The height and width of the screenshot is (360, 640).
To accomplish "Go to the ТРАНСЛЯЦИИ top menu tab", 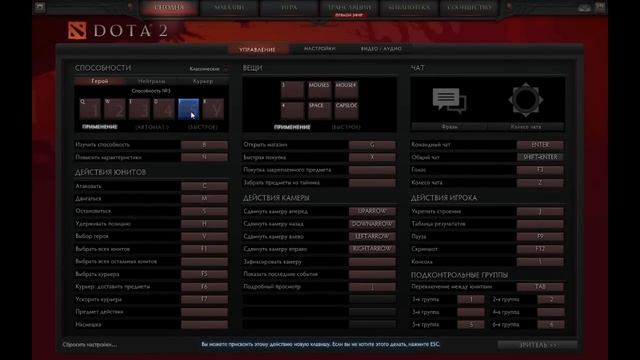I will [x=349, y=7].
